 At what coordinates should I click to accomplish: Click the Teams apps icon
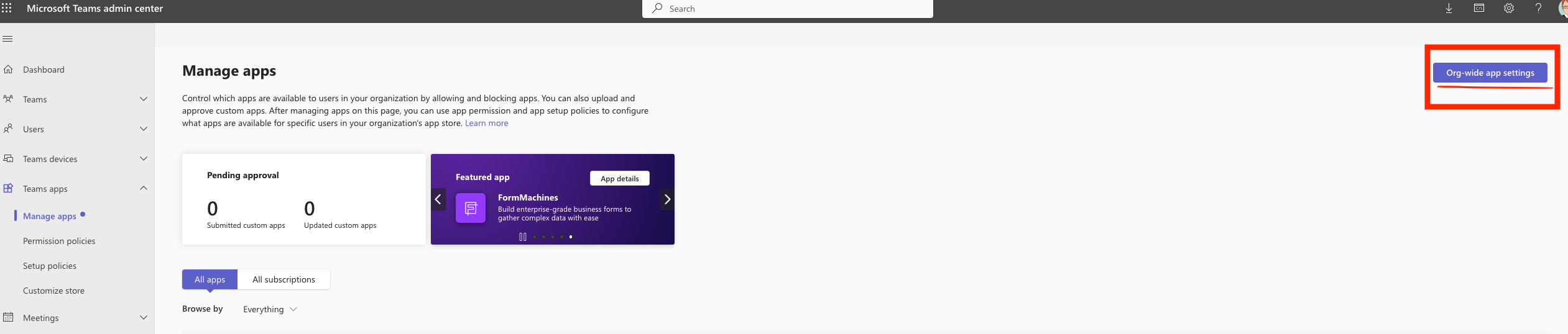8,188
